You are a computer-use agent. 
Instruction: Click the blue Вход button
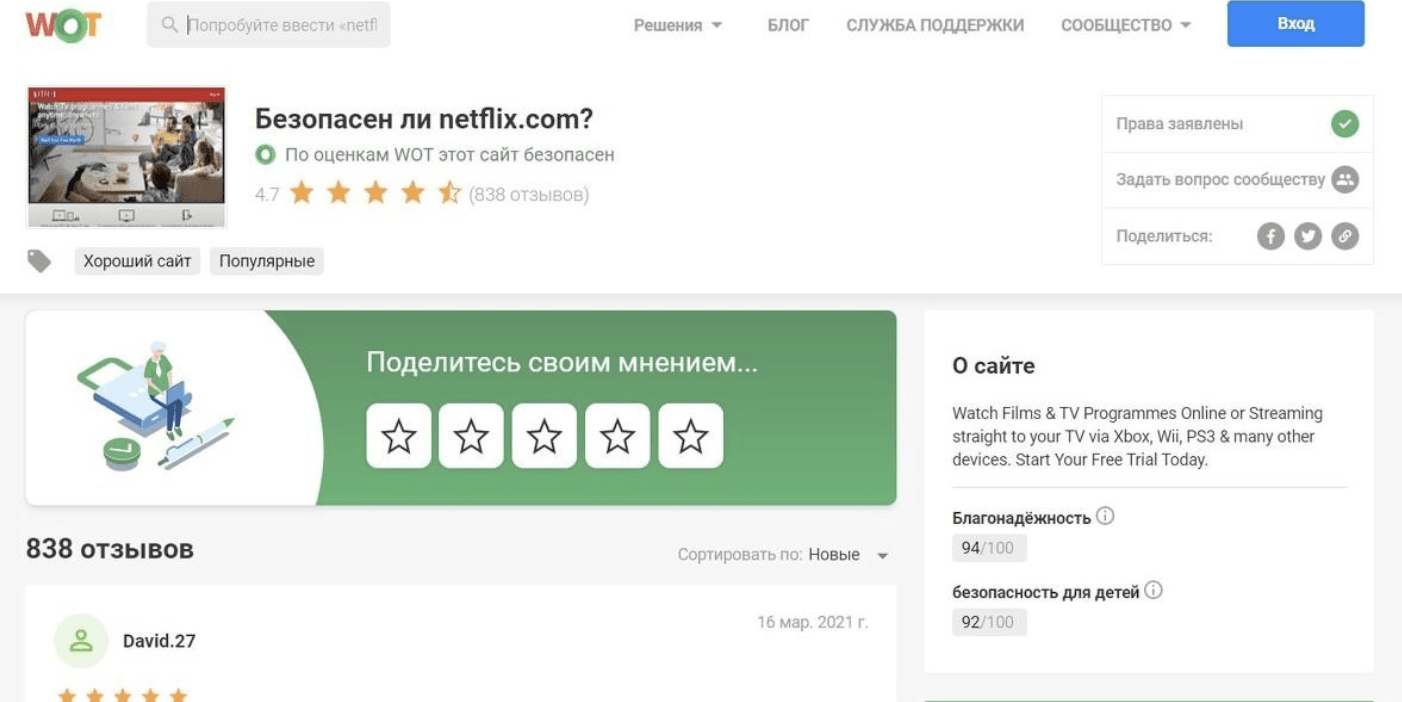1296,24
